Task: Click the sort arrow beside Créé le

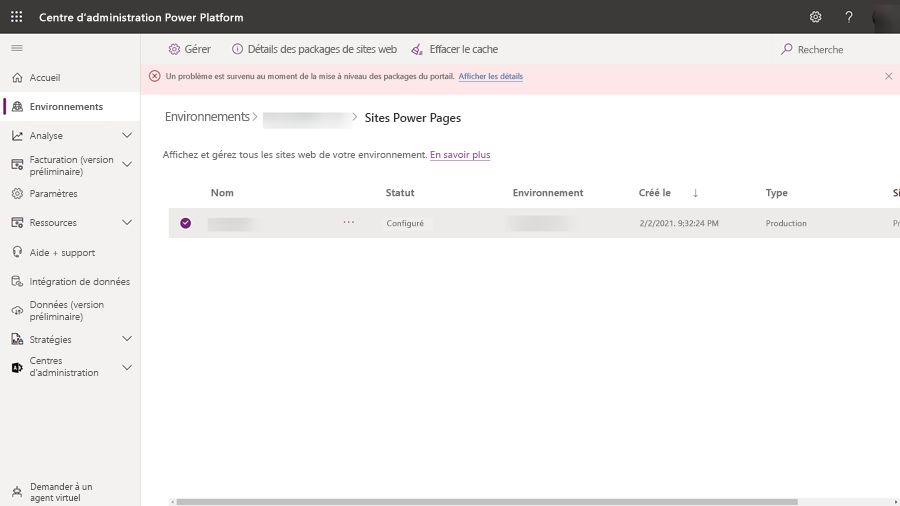Action: coord(695,193)
